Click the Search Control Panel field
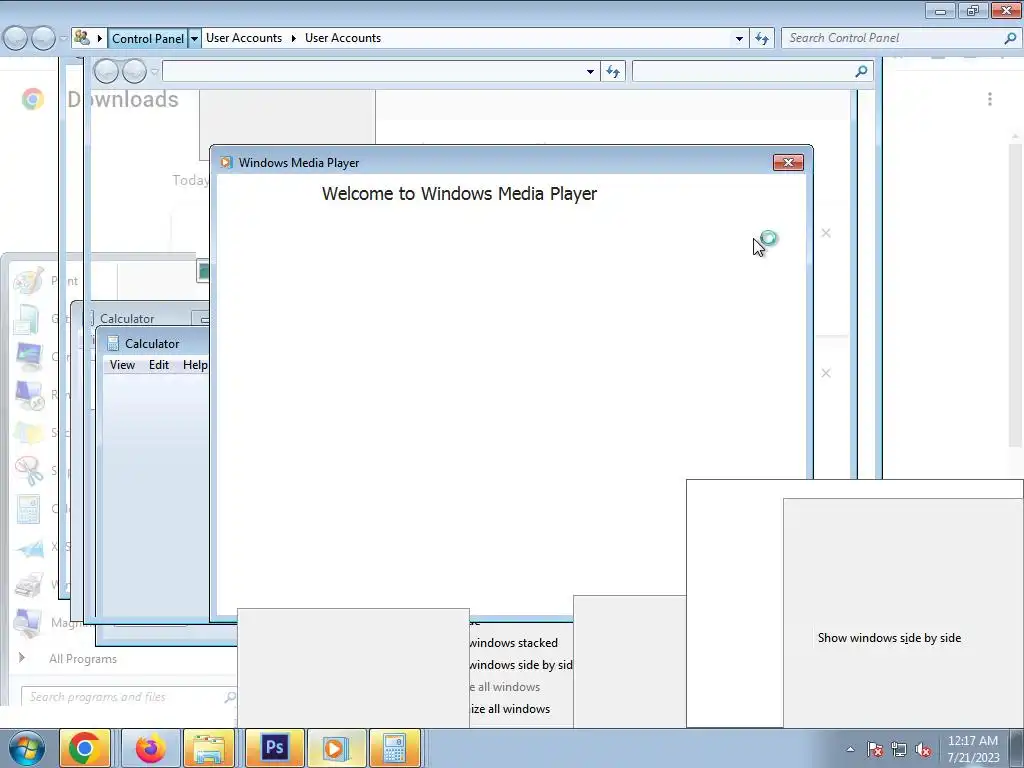This screenshot has height=768, width=1024. coord(901,38)
